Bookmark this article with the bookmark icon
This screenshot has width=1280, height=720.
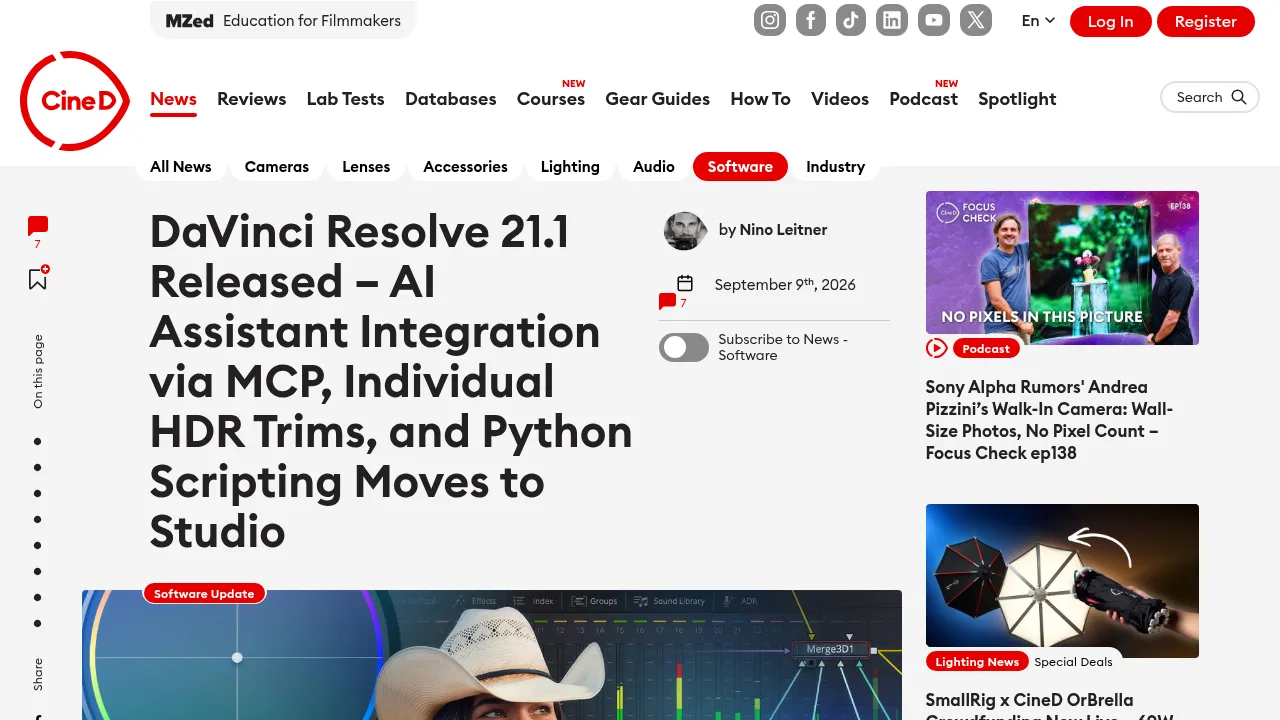(38, 279)
